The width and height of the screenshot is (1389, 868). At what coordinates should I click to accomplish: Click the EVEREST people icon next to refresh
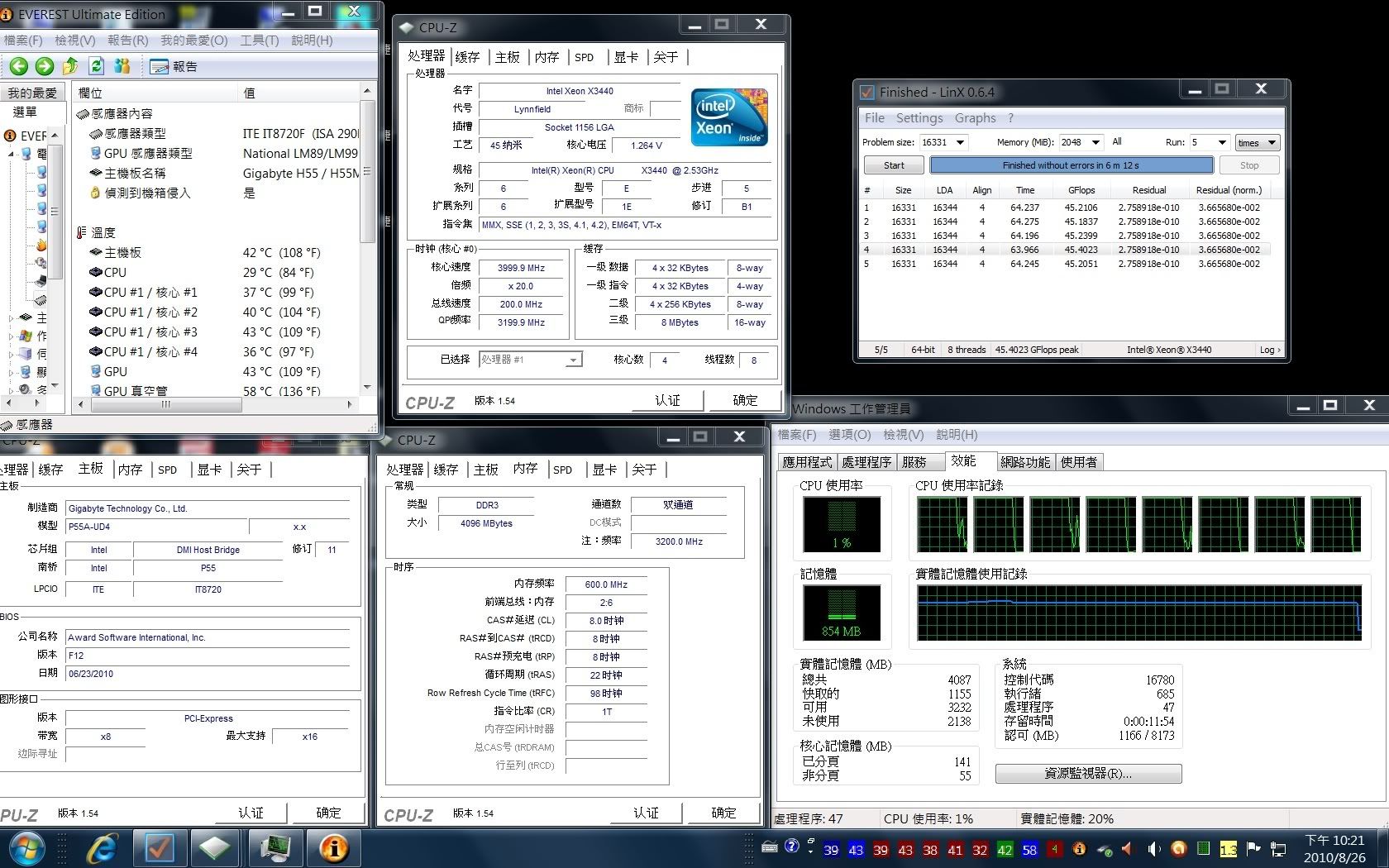pos(122,66)
